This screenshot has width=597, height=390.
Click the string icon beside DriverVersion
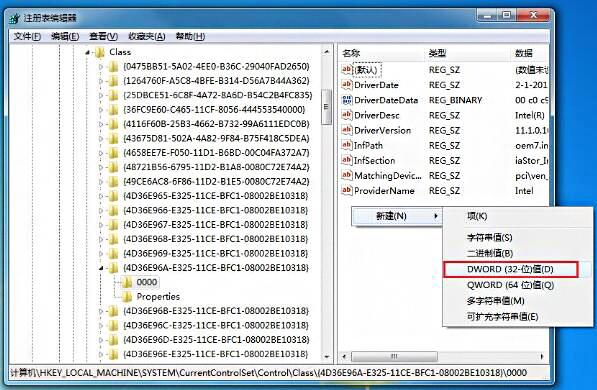tap(346, 130)
